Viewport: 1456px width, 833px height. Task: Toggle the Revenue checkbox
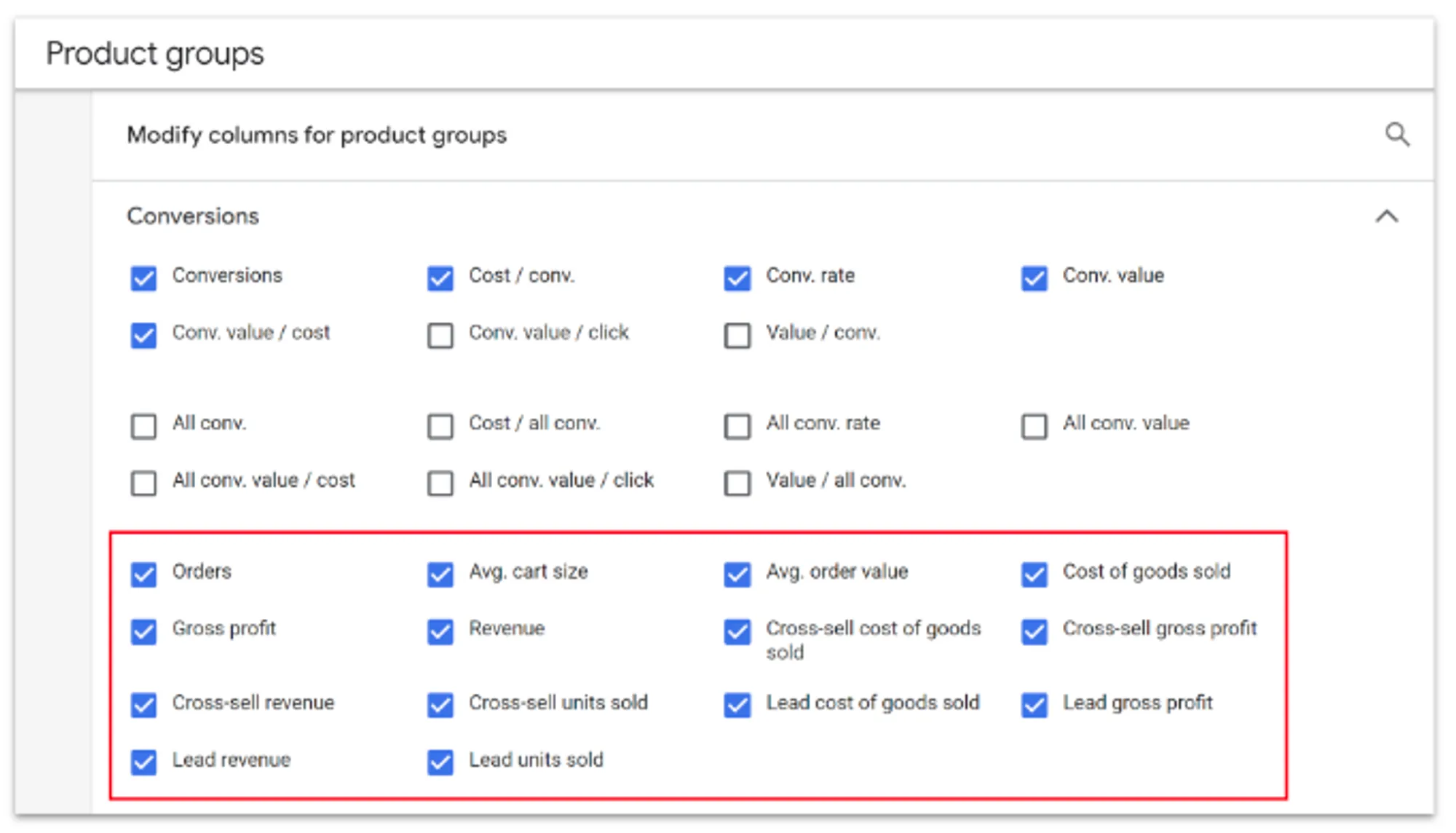(440, 631)
